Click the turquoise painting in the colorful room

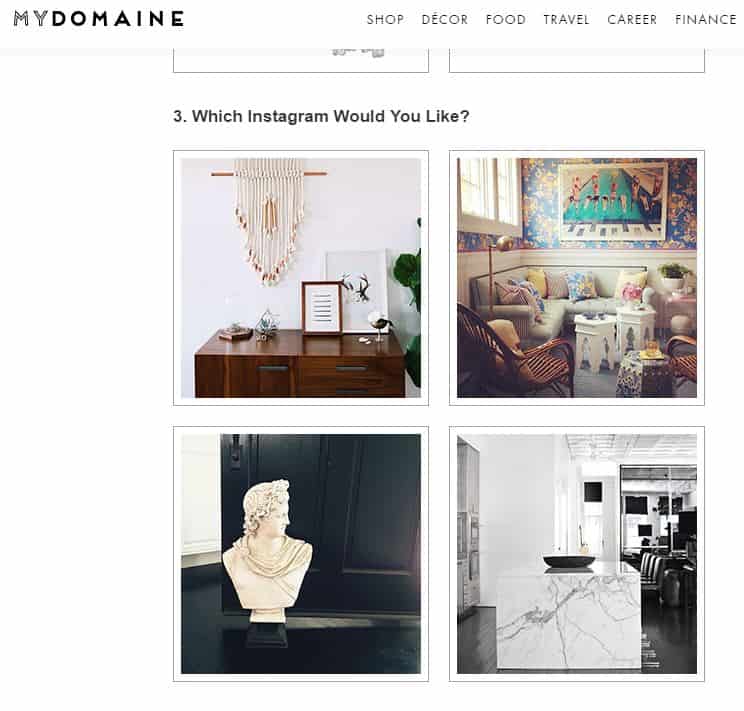pyautogui.click(x=613, y=202)
